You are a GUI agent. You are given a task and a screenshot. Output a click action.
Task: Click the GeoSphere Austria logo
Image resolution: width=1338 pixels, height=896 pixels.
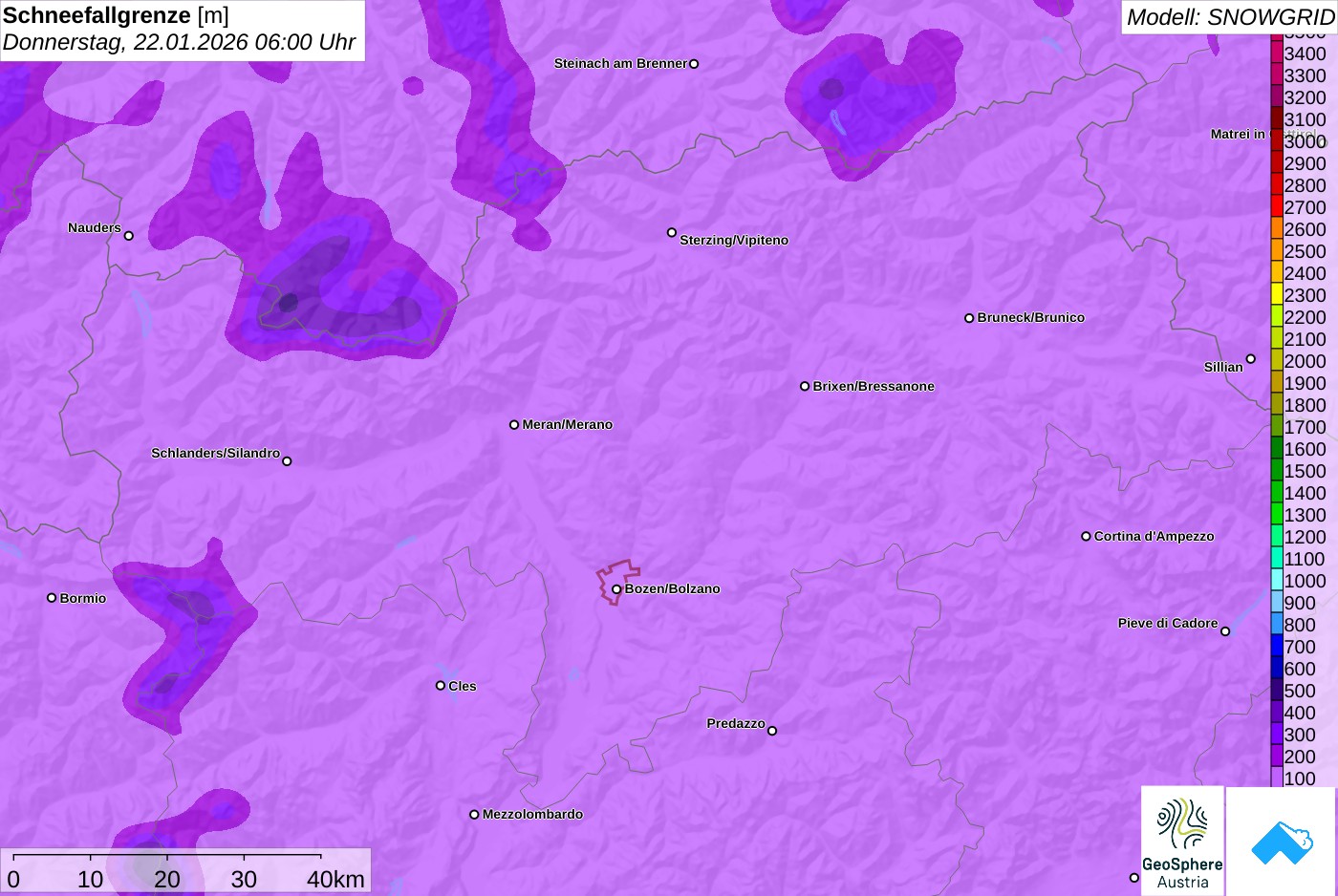coord(1182,841)
